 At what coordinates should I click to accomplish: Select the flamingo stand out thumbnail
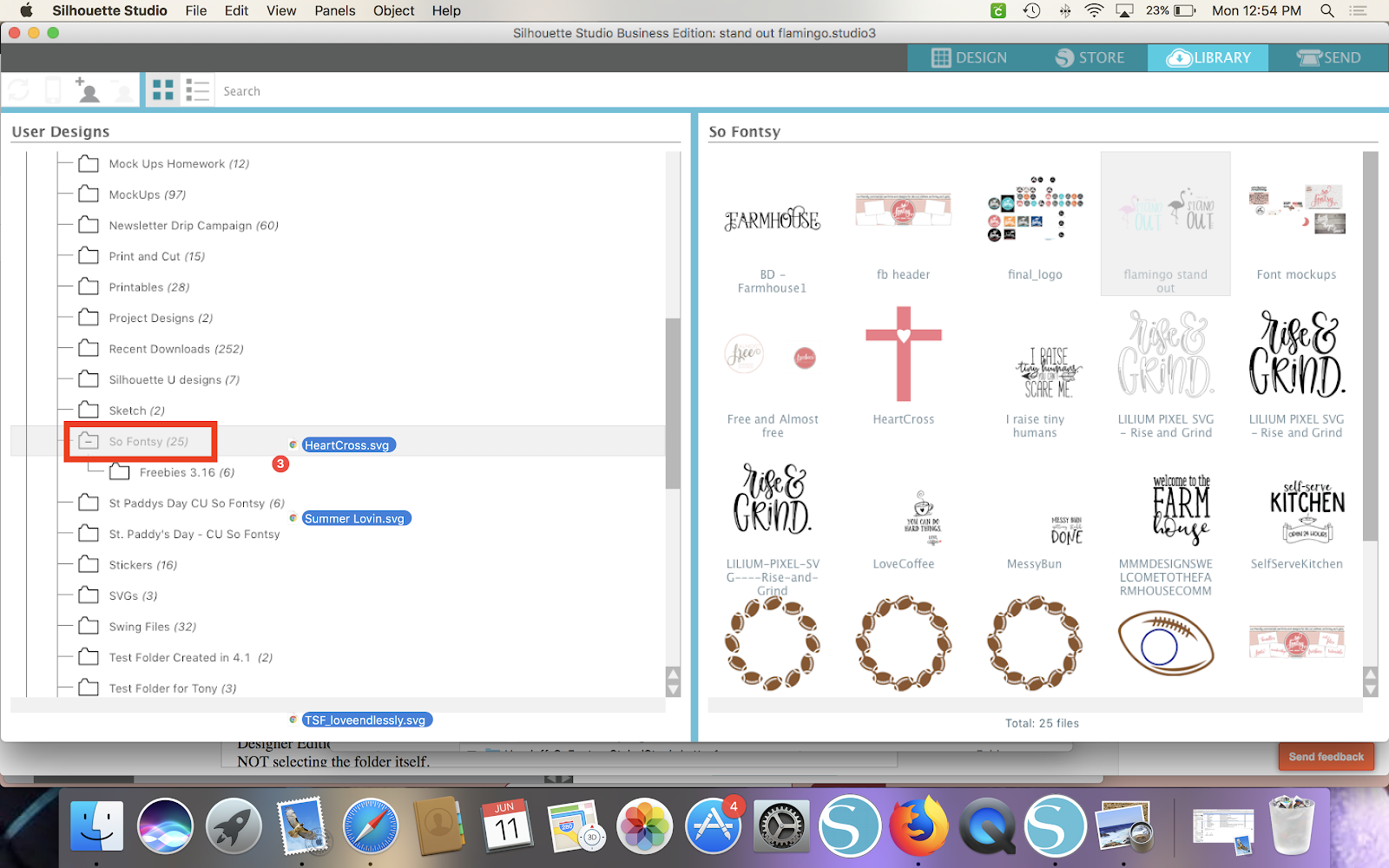tap(1165, 224)
